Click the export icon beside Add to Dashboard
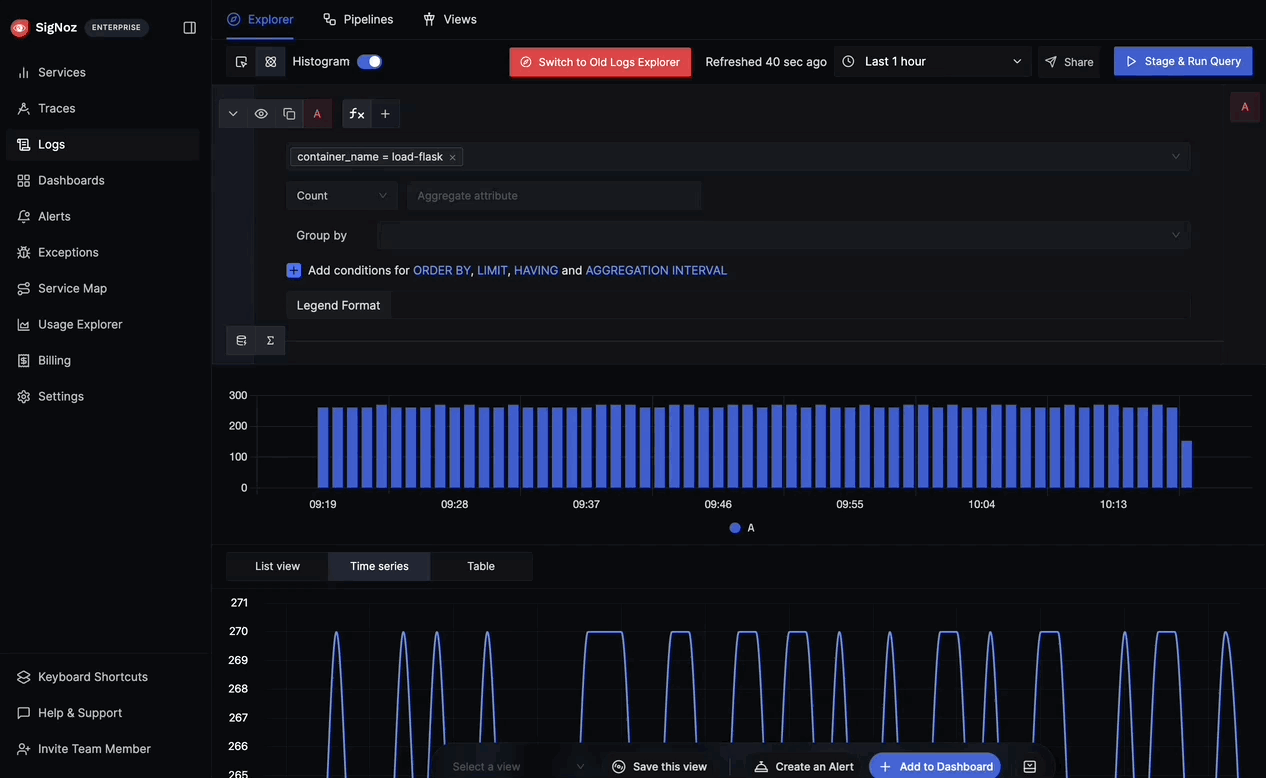The width and height of the screenshot is (1266, 778). [x=1030, y=767]
